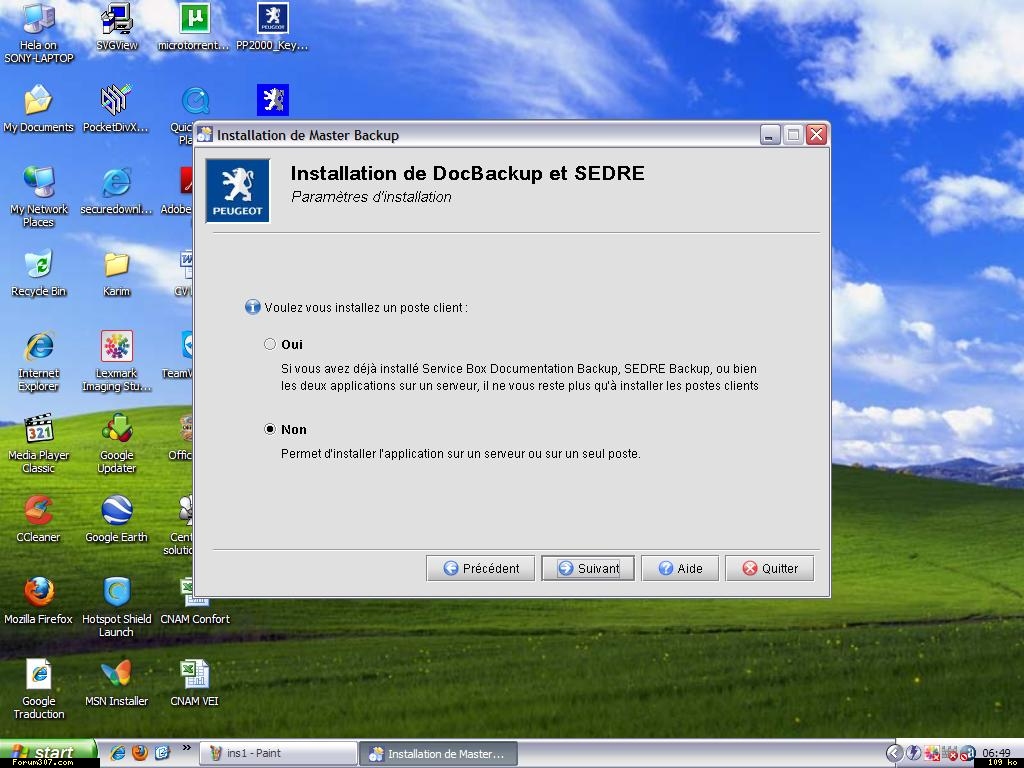This screenshot has width=1024, height=768.
Task: Launch Media Player Classic
Action: 39,443
